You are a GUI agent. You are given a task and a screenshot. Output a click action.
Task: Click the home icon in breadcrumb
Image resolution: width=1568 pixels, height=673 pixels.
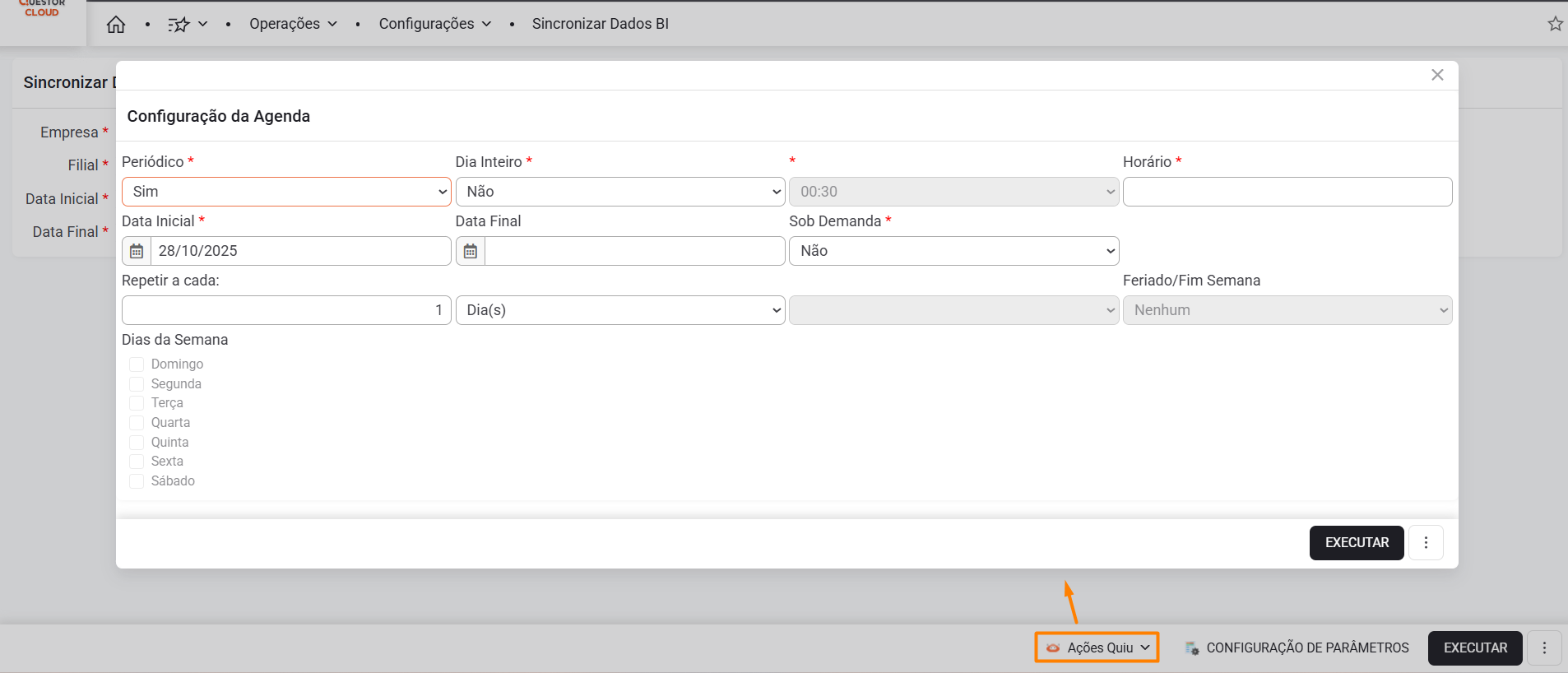pos(116,25)
